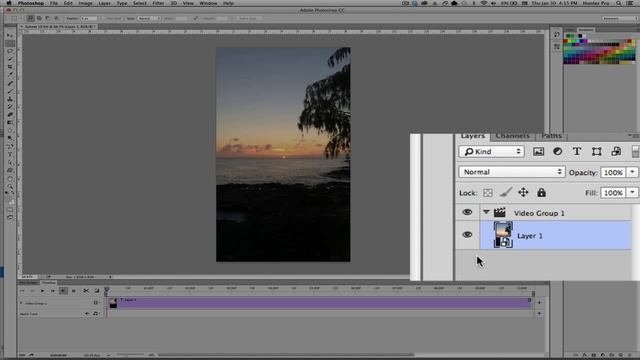Screen dimensions: 640x360
Task: Click the Render Video arrow icon
Action: (x=32, y=355)
